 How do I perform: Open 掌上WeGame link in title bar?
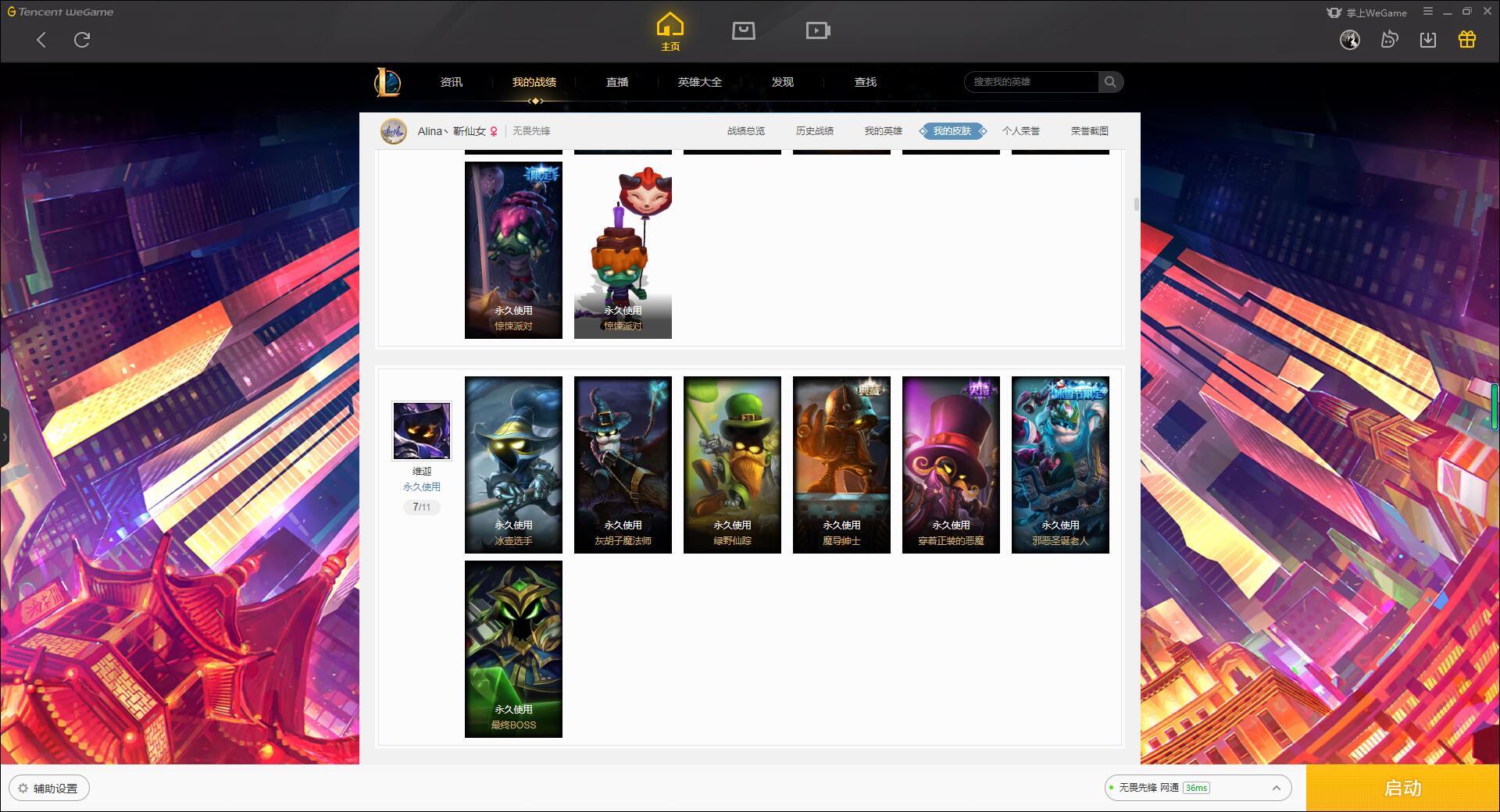[1367, 12]
